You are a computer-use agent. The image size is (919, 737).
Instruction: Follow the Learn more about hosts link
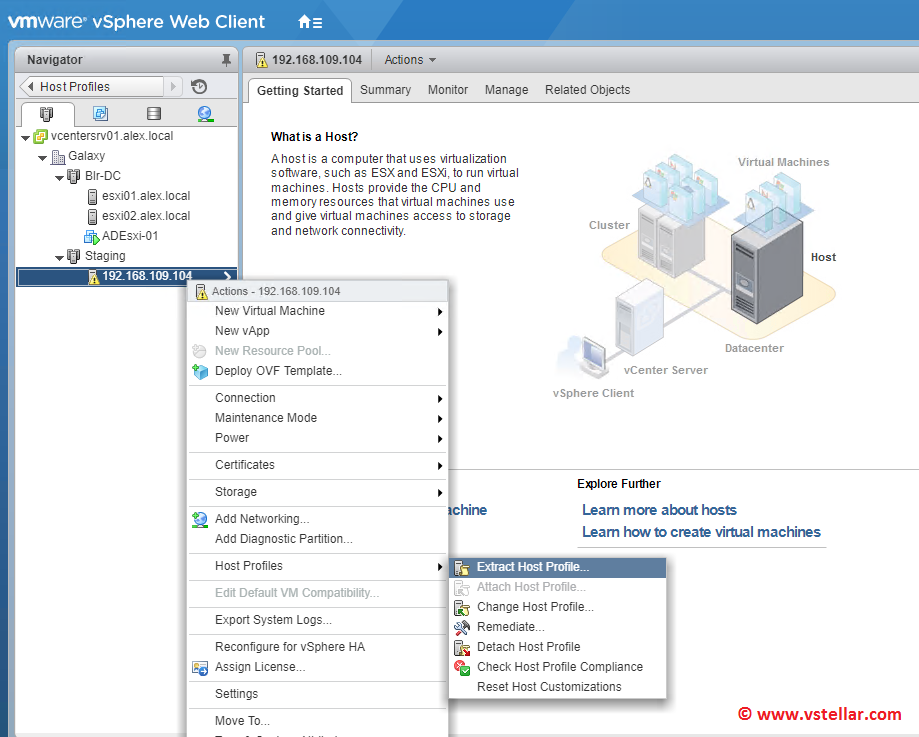coord(659,510)
